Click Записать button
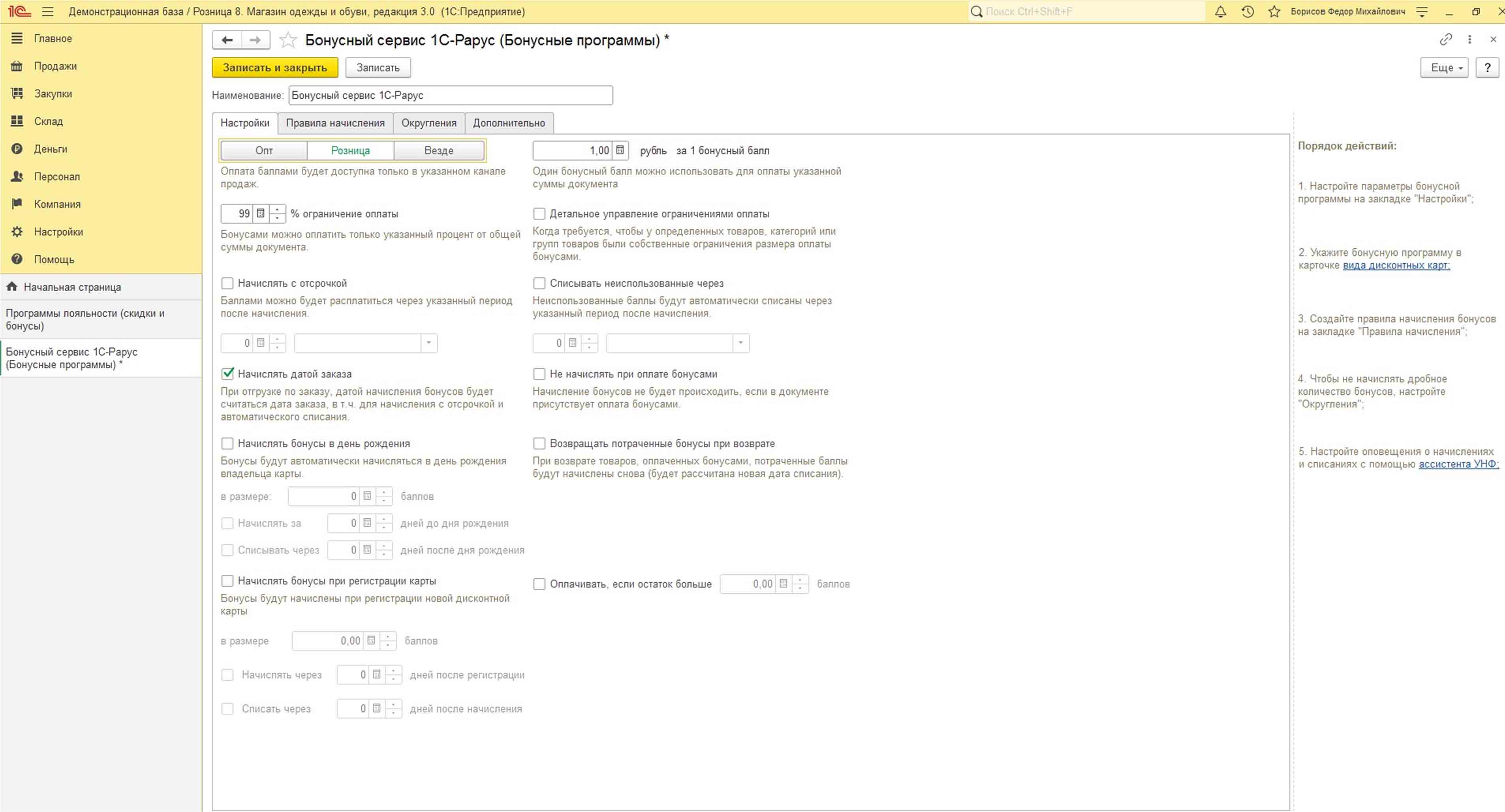 378,68
